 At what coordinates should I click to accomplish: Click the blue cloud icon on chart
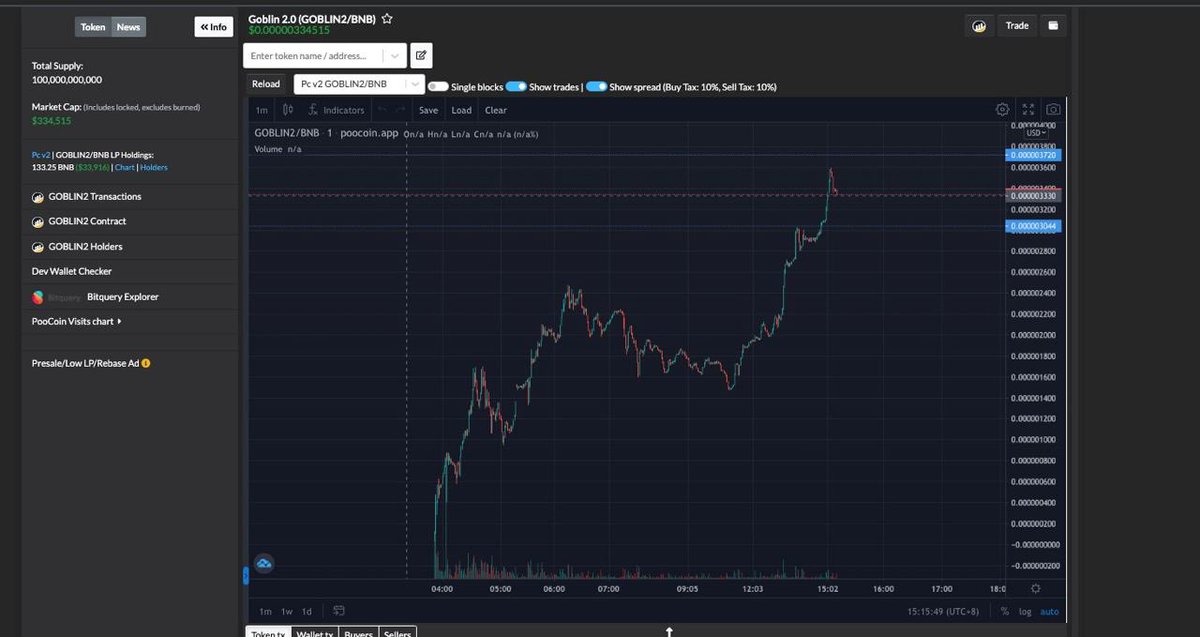point(265,565)
